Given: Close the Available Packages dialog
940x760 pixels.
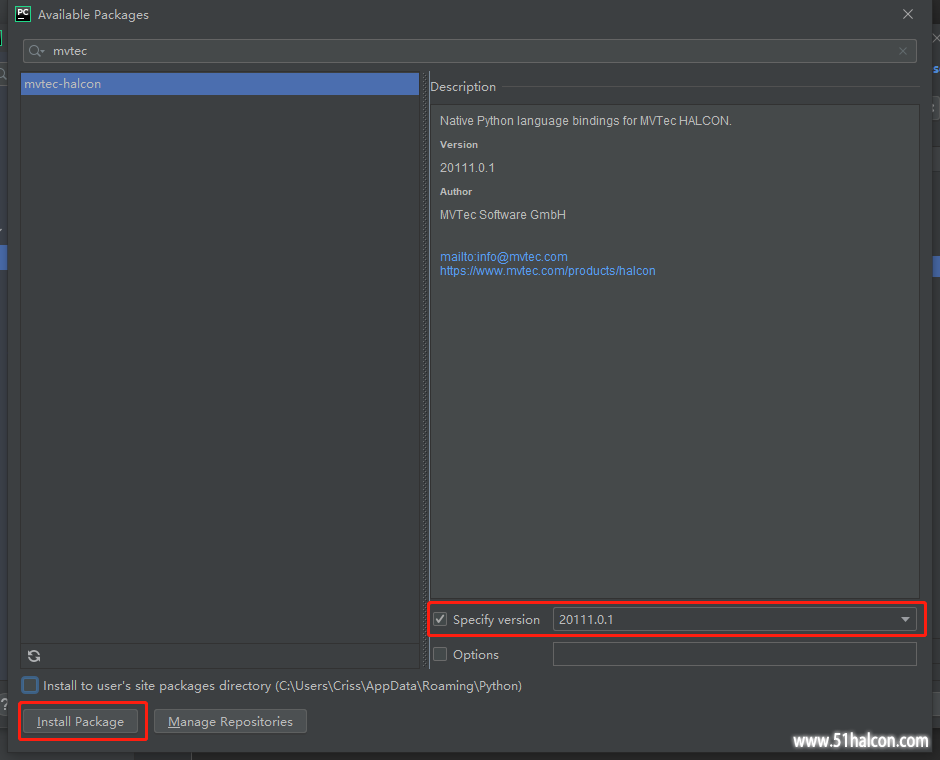Looking at the screenshot, I should [x=908, y=14].
